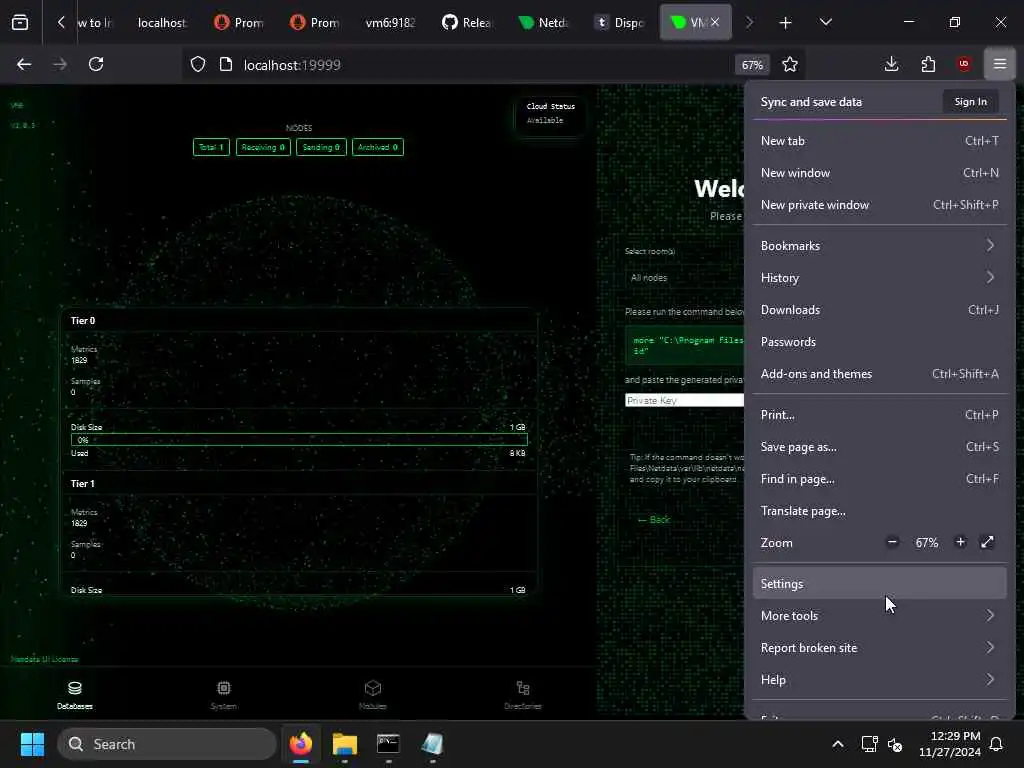Show hidden system tray icons
The image size is (1024, 768).
pyautogui.click(x=838, y=744)
